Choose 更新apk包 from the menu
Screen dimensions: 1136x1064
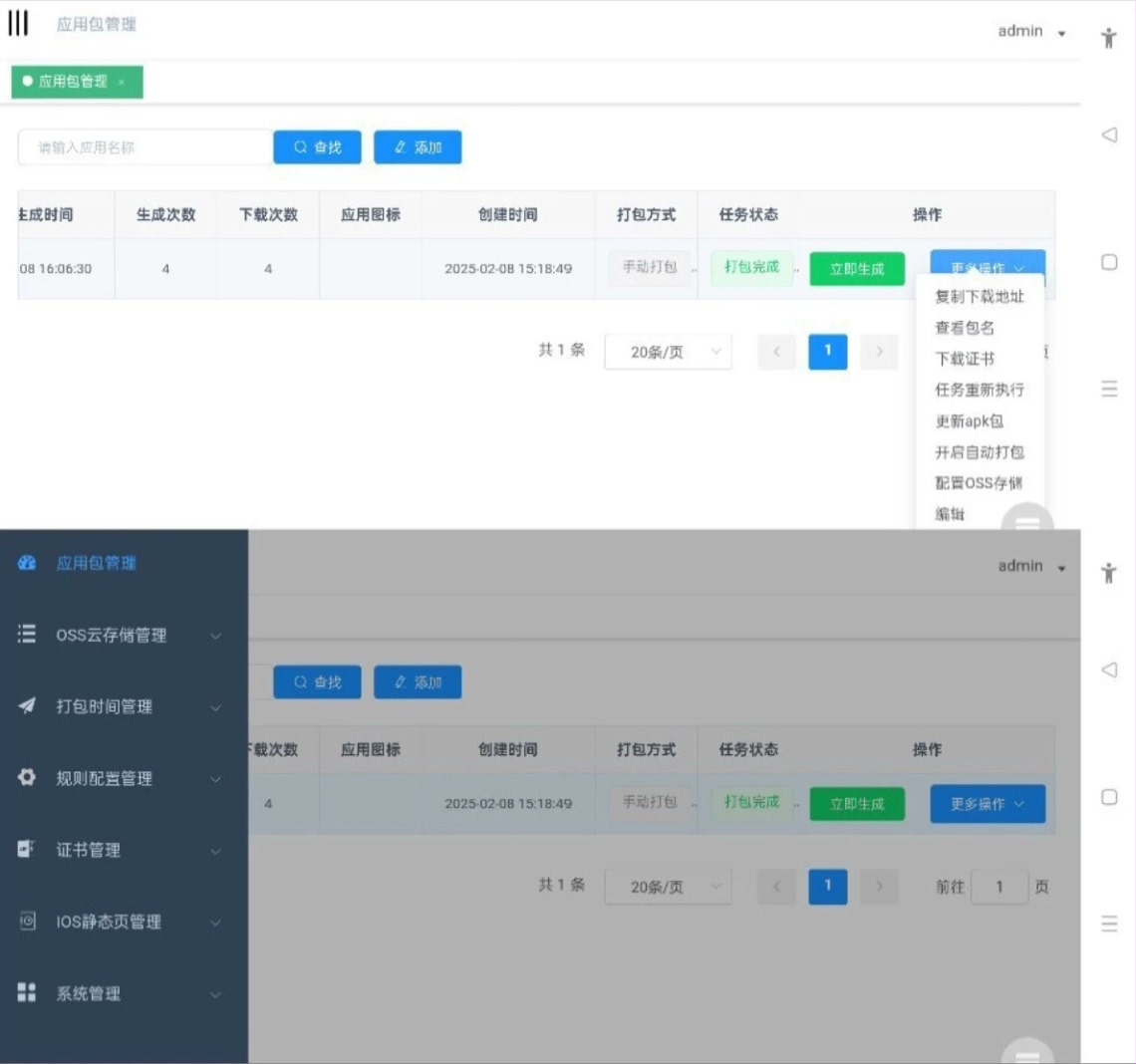(969, 420)
